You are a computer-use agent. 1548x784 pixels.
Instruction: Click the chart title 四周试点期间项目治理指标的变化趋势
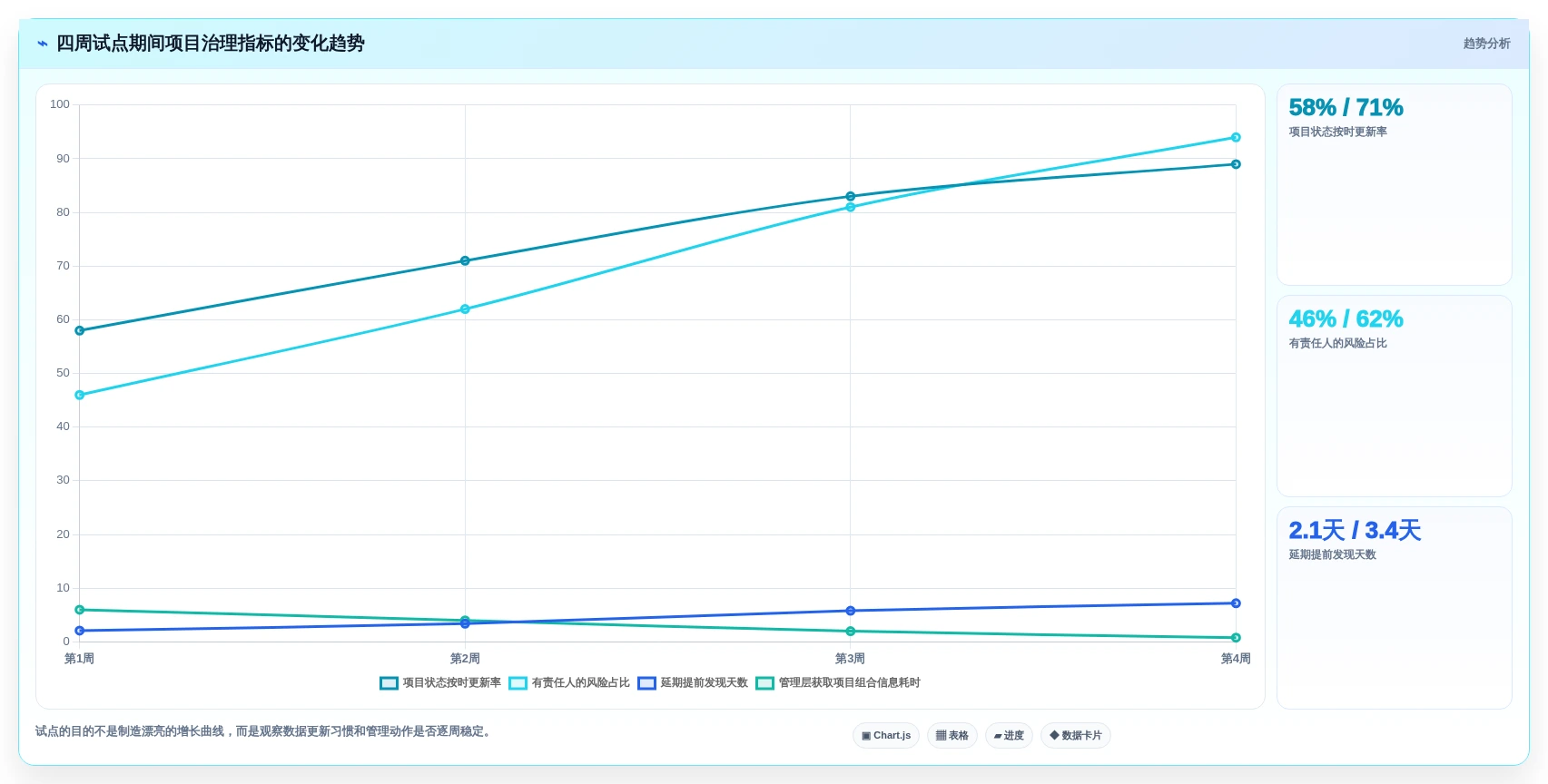pyautogui.click(x=211, y=44)
